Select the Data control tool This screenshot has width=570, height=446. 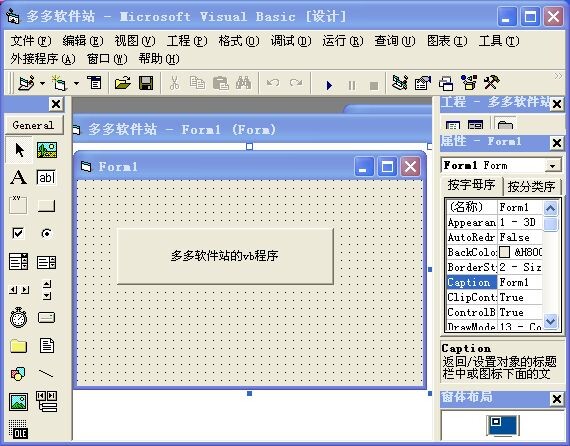(47, 401)
